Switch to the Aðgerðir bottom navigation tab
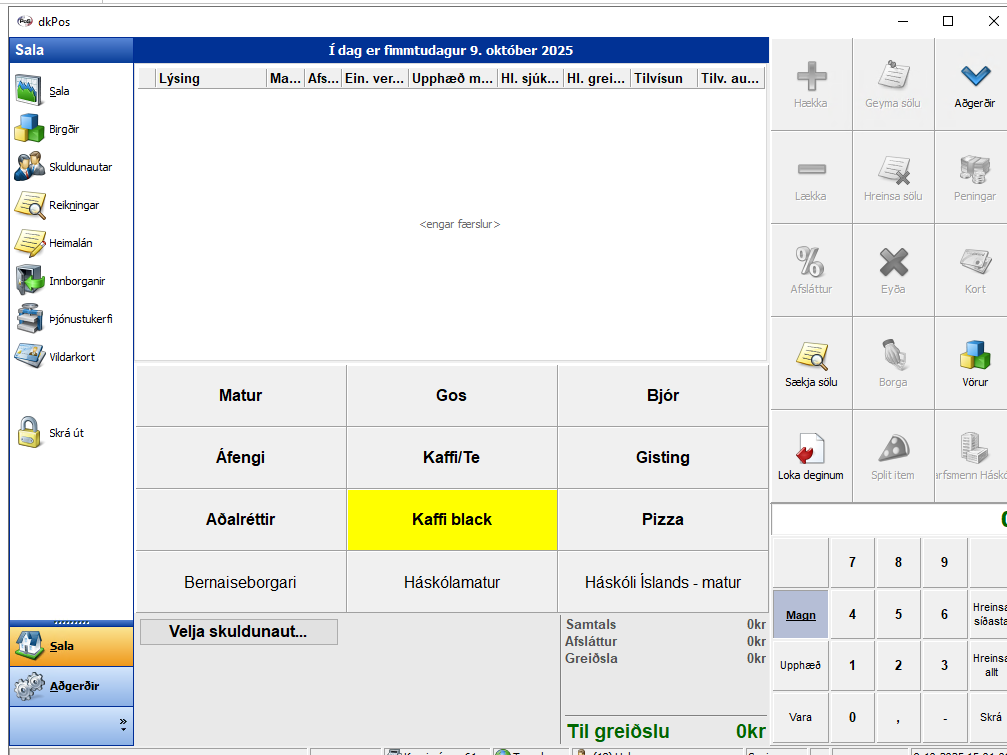The width and height of the screenshot is (1007, 755). click(x=71, y=687)
